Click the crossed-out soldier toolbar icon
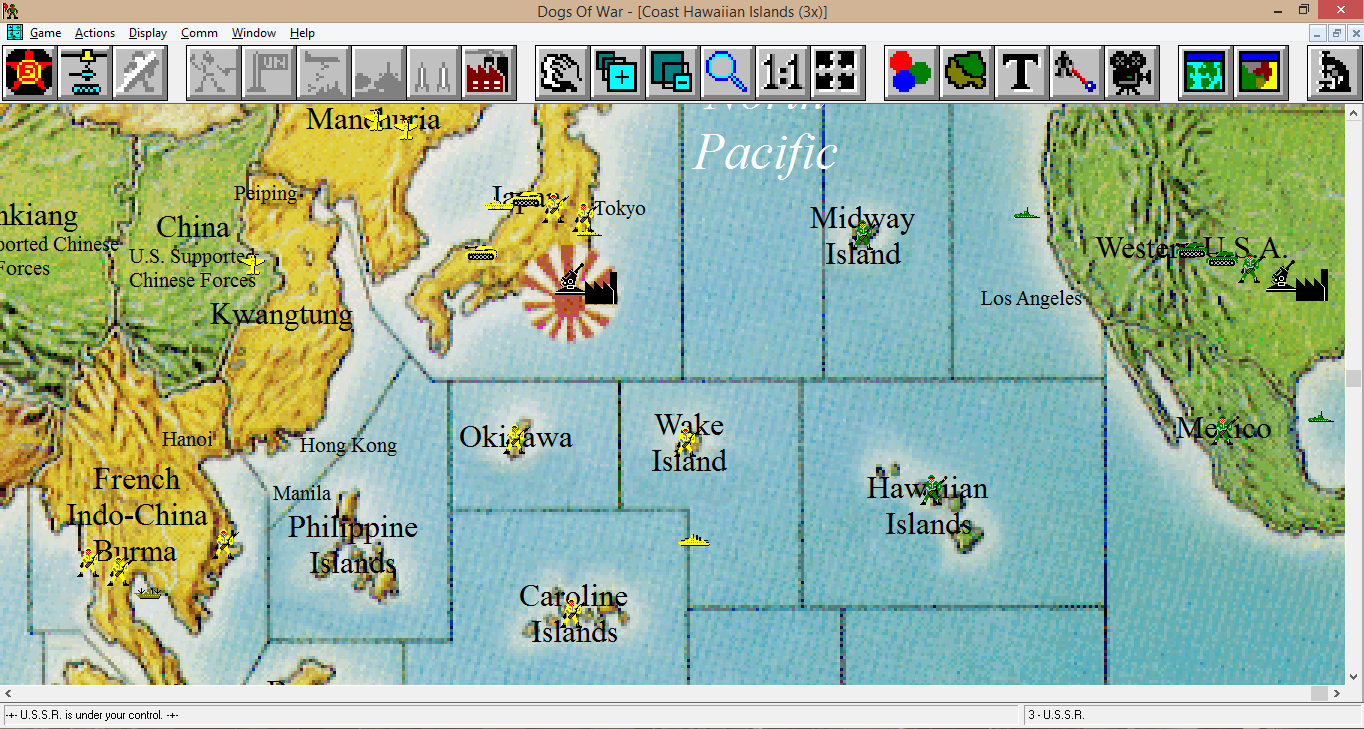Image resolution: width=1364 pixels, height=729 pixels. coord(138,72)
